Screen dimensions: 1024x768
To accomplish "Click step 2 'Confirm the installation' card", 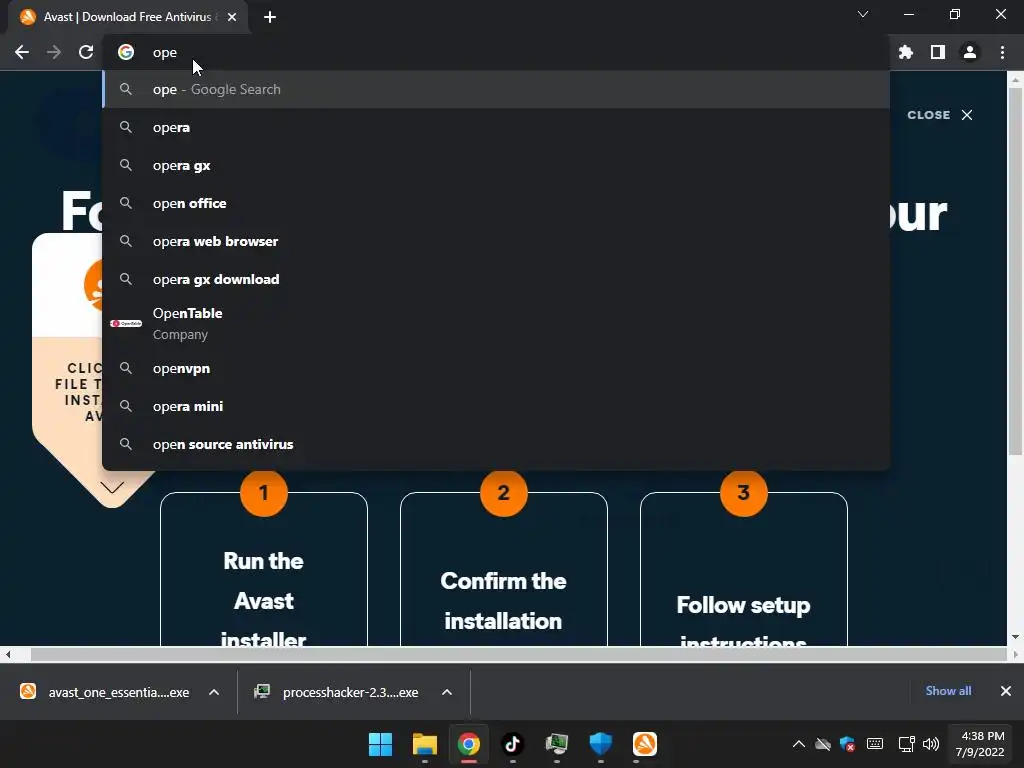I will (x=504, y=568).
